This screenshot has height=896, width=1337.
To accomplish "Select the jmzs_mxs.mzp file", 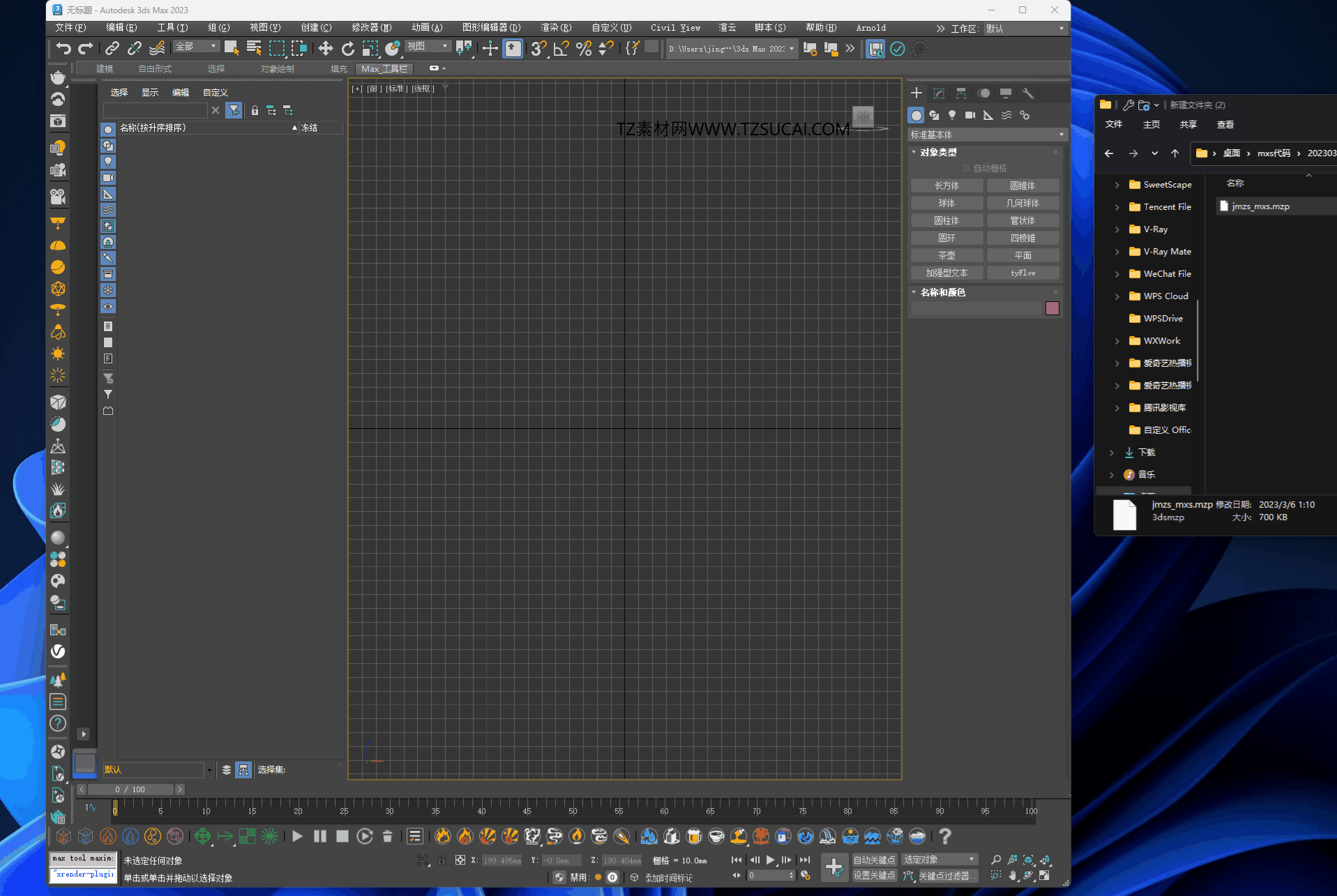I will (x=1260, y=206).
